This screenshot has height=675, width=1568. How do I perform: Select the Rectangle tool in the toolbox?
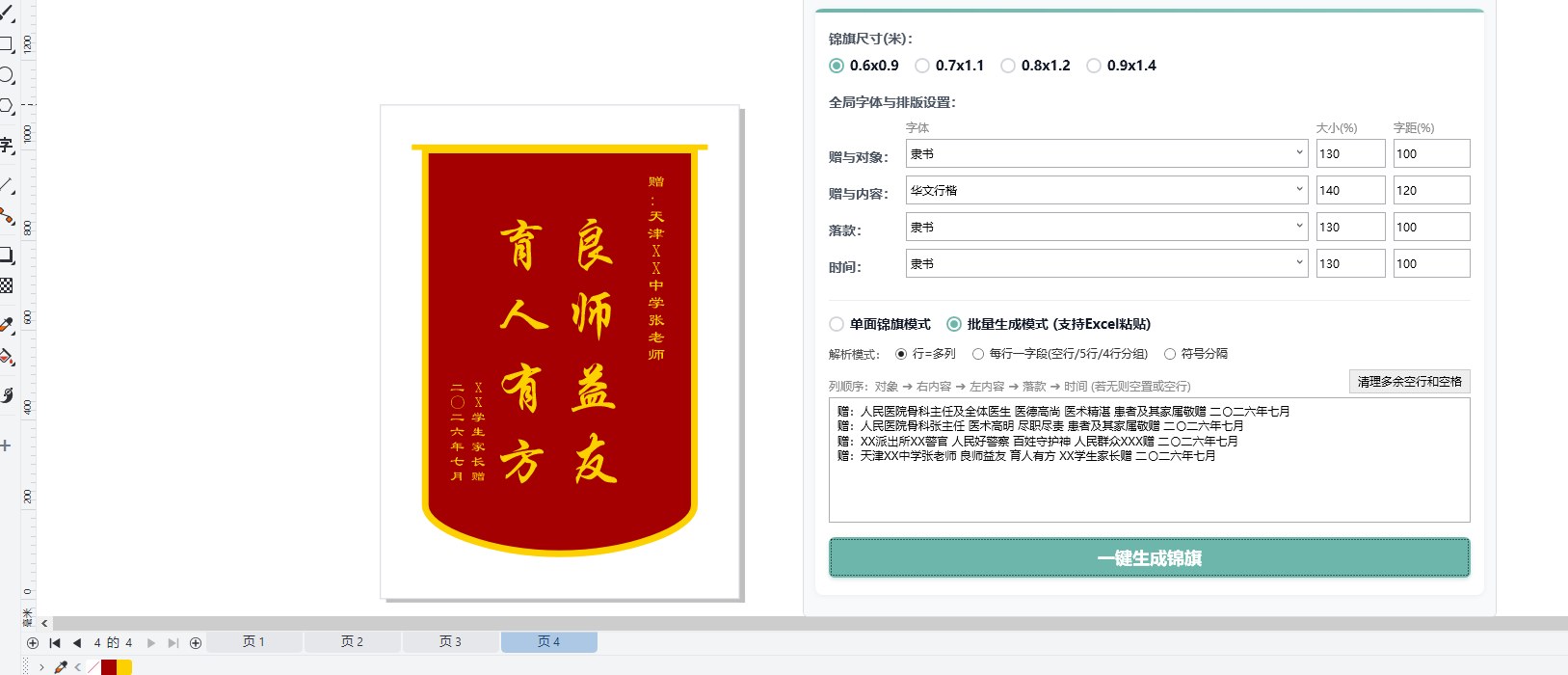[6, 44]
